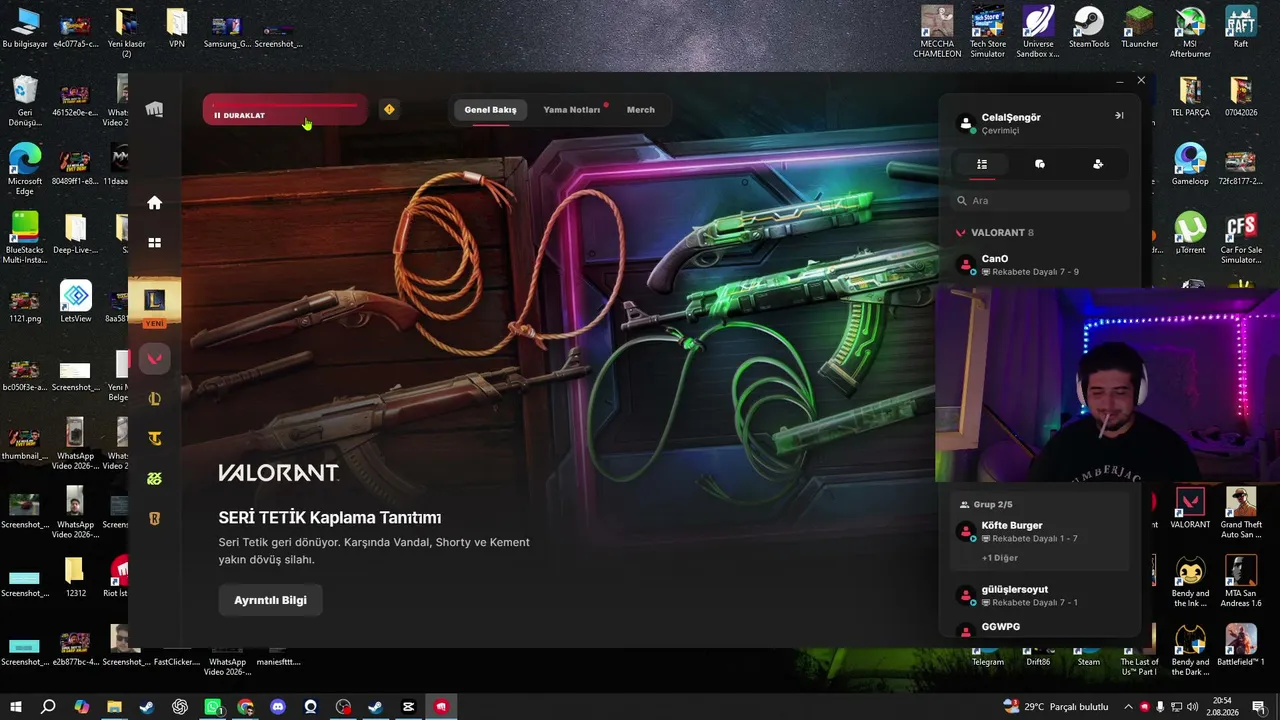Image resolution: width=1280 pixels, height=720 pixels.
Task: Open Discord from the taskbar
Action: pos(278,707)
